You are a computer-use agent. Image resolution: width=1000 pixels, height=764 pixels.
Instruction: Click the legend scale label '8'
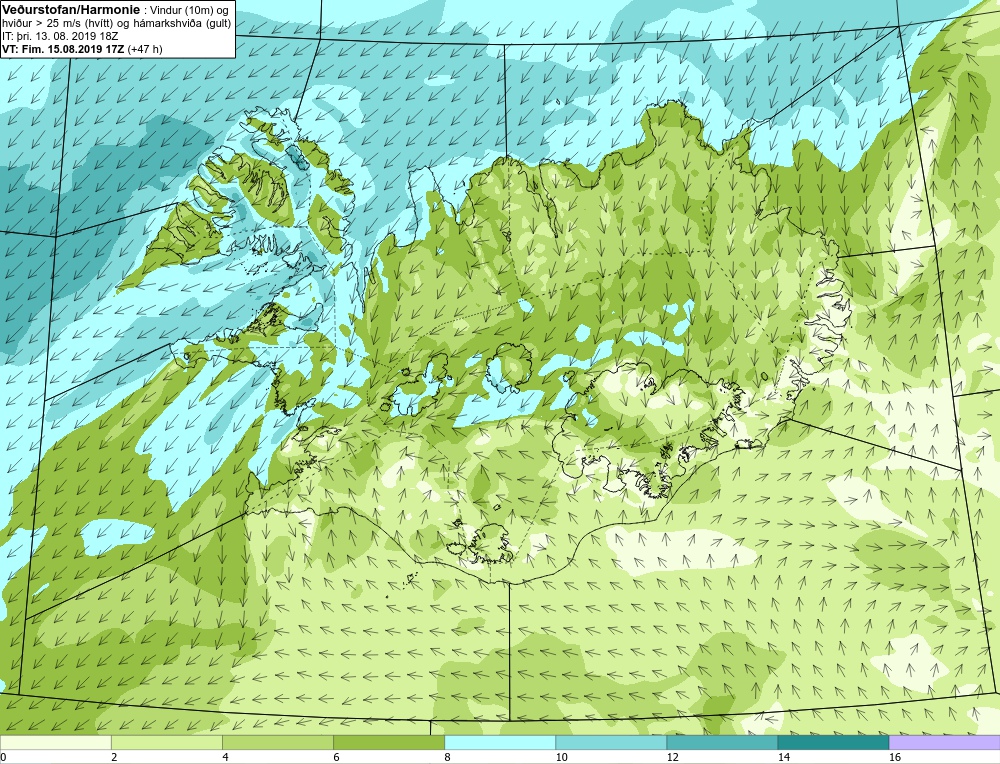(x=447, y=757)
